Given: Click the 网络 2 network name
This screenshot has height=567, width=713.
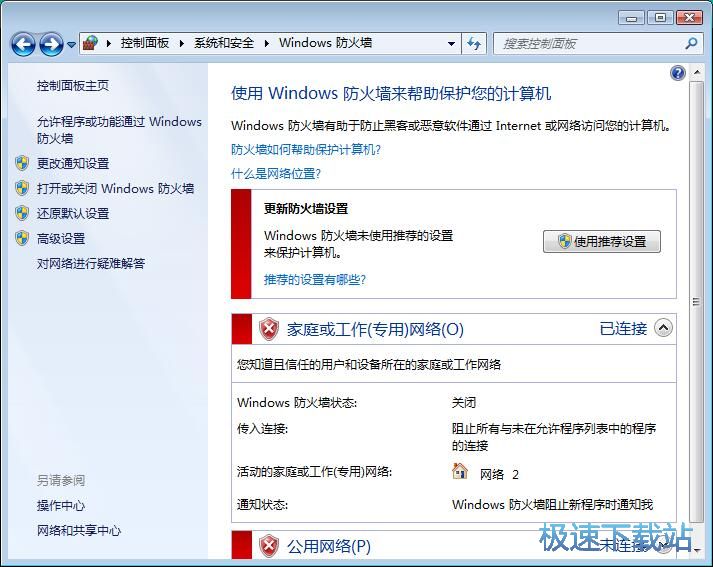Looking at the screenshot, I should 499,475.
